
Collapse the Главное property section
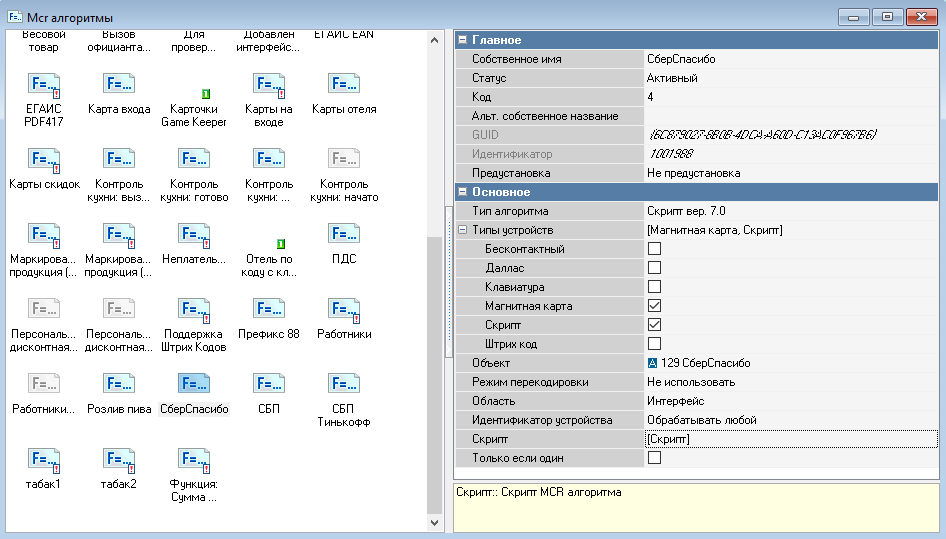(463, 40)
